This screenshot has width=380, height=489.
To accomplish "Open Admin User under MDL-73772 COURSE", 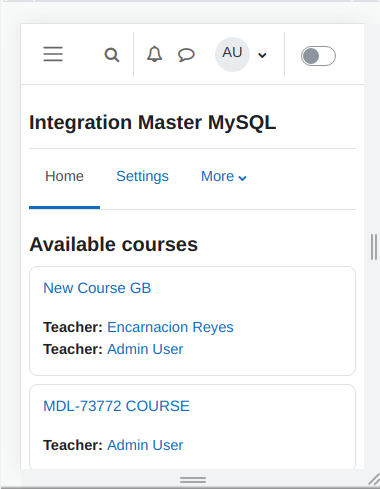I will coord(145,445).
